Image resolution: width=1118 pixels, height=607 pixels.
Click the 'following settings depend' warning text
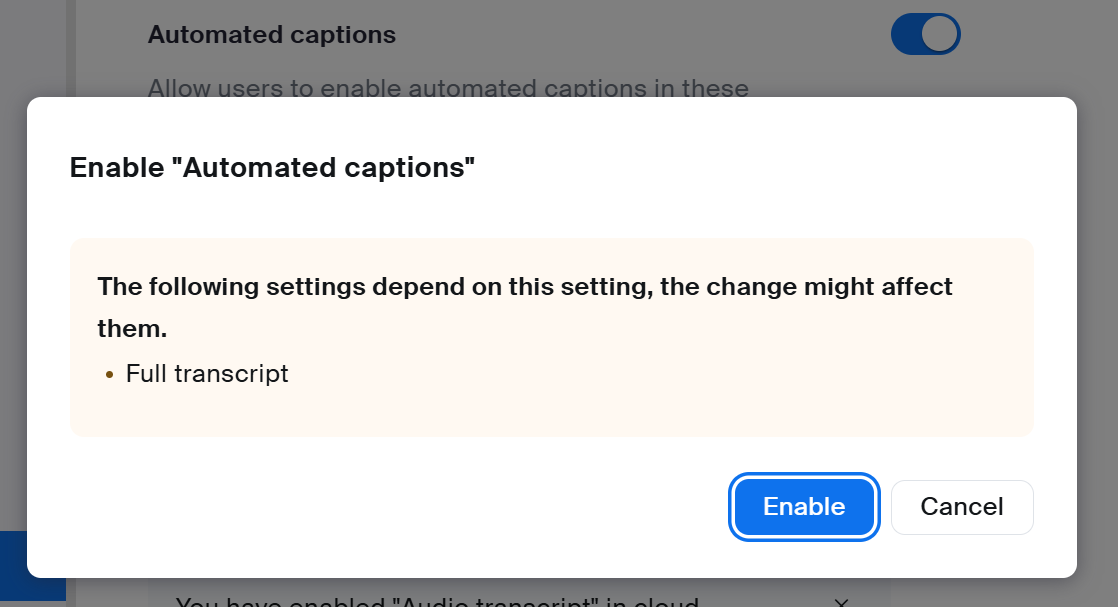click(525, 287)
